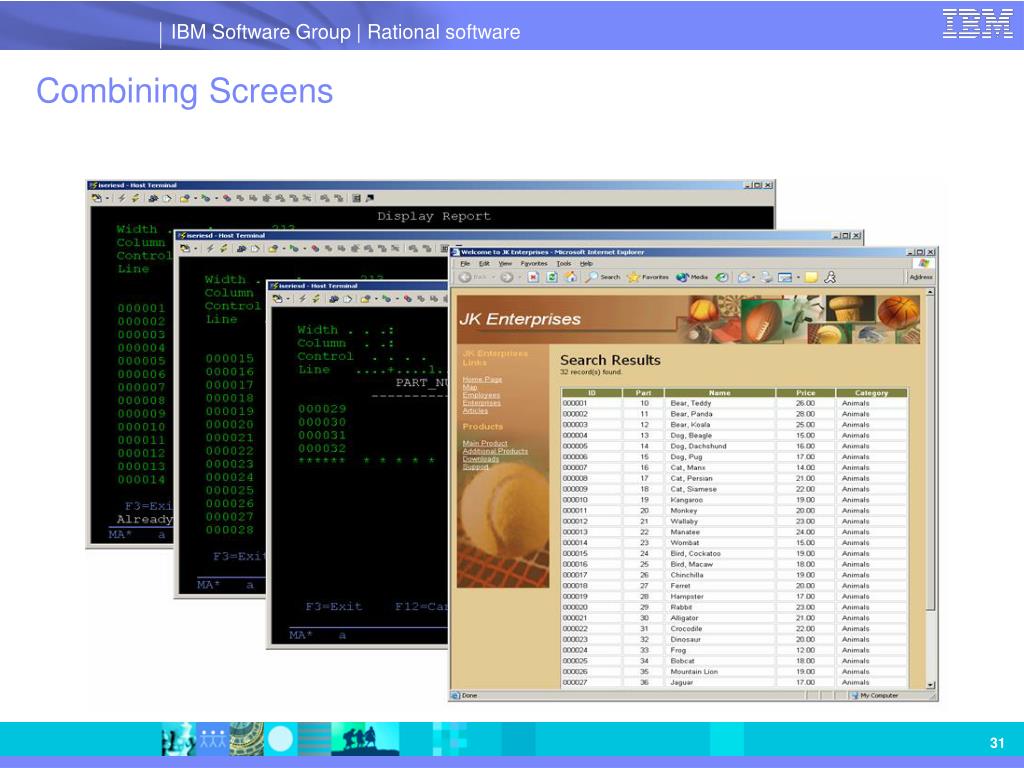Click the Price column header in results table
The image size is (1024, 768).
click(805, 393)
